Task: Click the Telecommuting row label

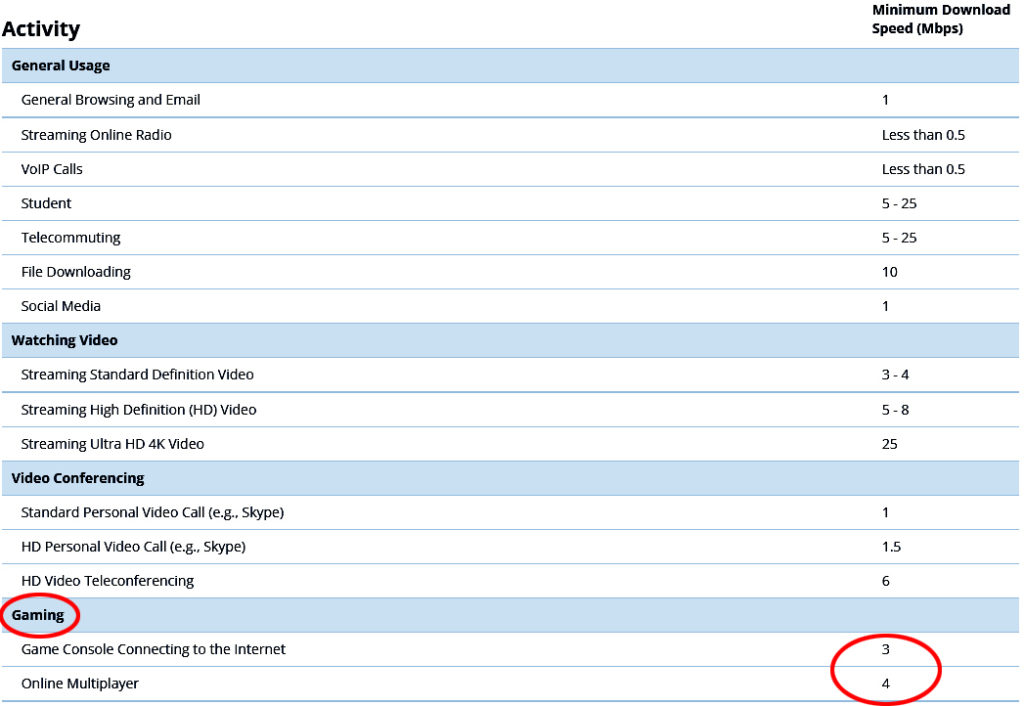Action: (x=71, y=238)
